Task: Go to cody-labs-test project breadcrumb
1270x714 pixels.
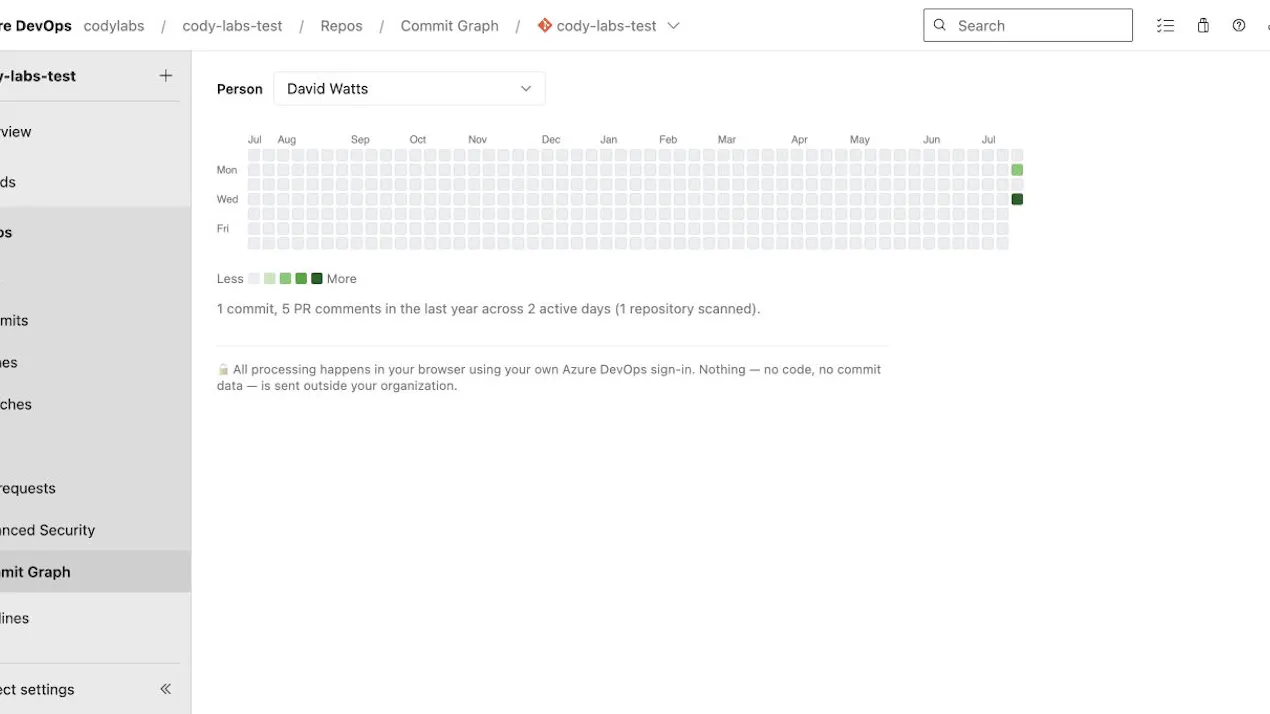Action: (232, 26)
